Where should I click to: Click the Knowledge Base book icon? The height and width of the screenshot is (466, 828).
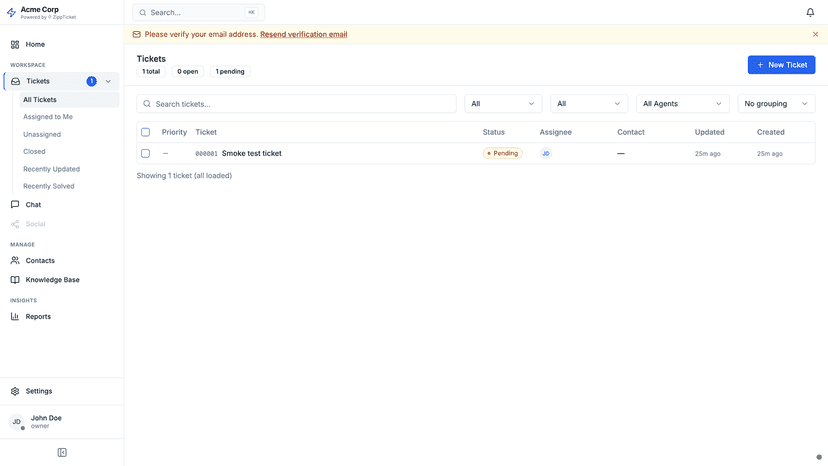pyautogui.click(x=15, y=280)
